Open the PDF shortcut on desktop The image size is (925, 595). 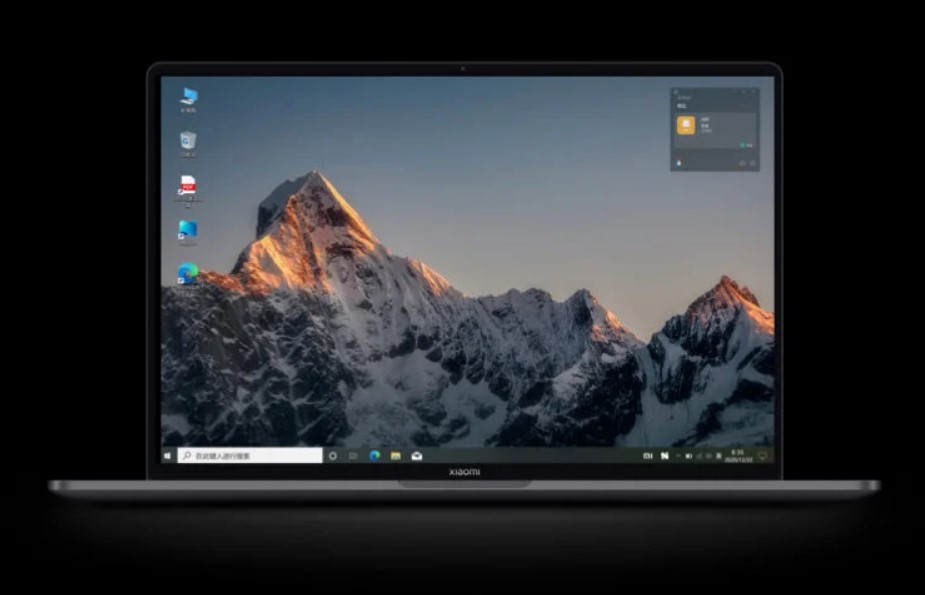188,186
